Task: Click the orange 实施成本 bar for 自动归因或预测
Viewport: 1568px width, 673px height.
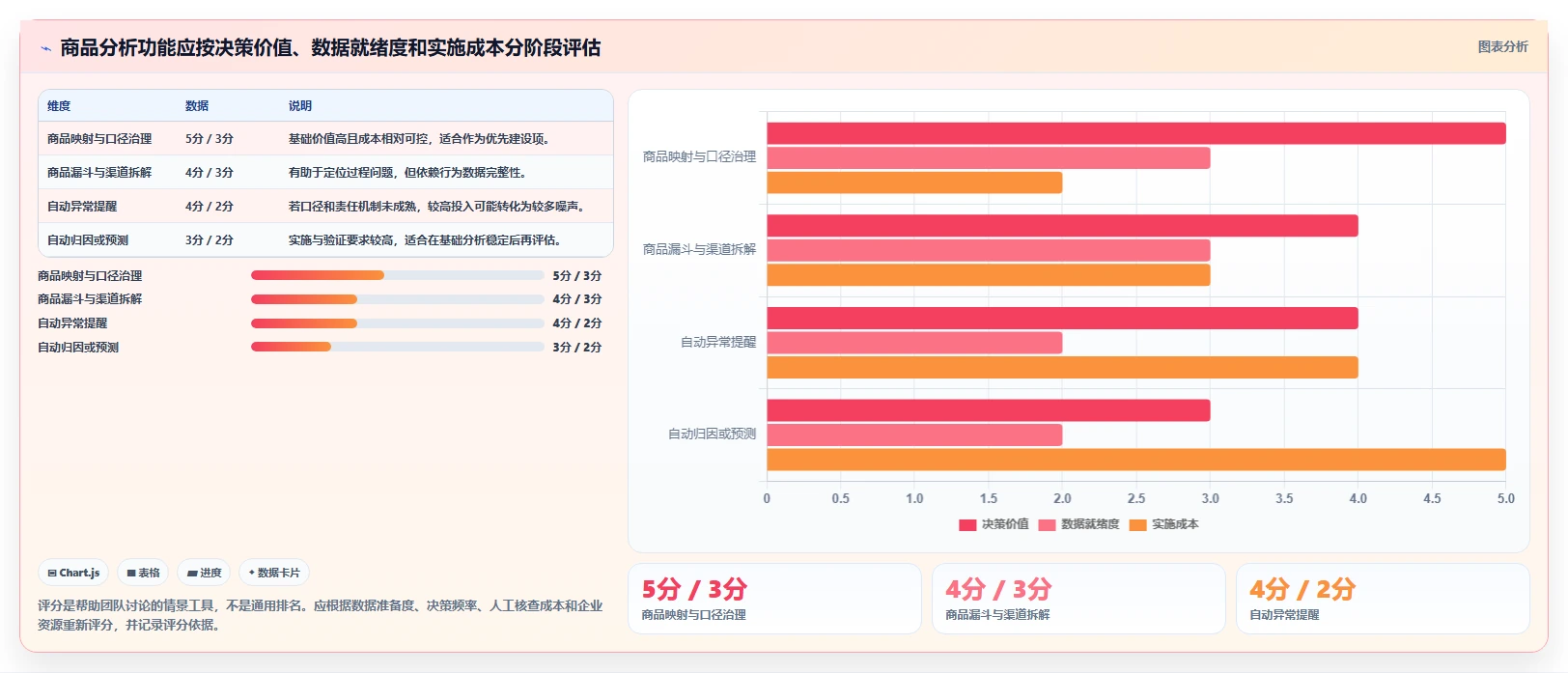Action: 1136,460
